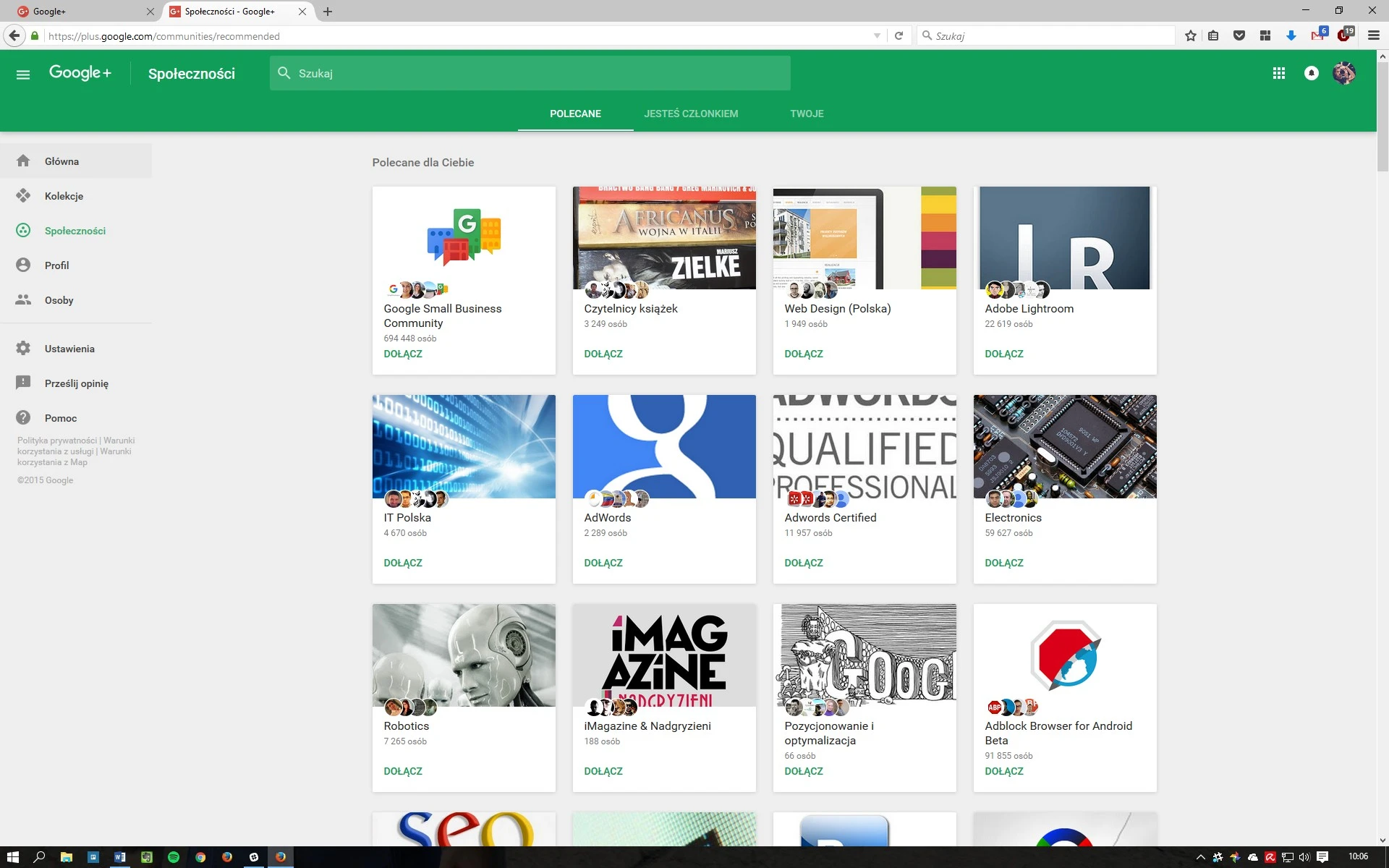Open Word from the taskbar

pyautogui.click(x=120, y=857)
